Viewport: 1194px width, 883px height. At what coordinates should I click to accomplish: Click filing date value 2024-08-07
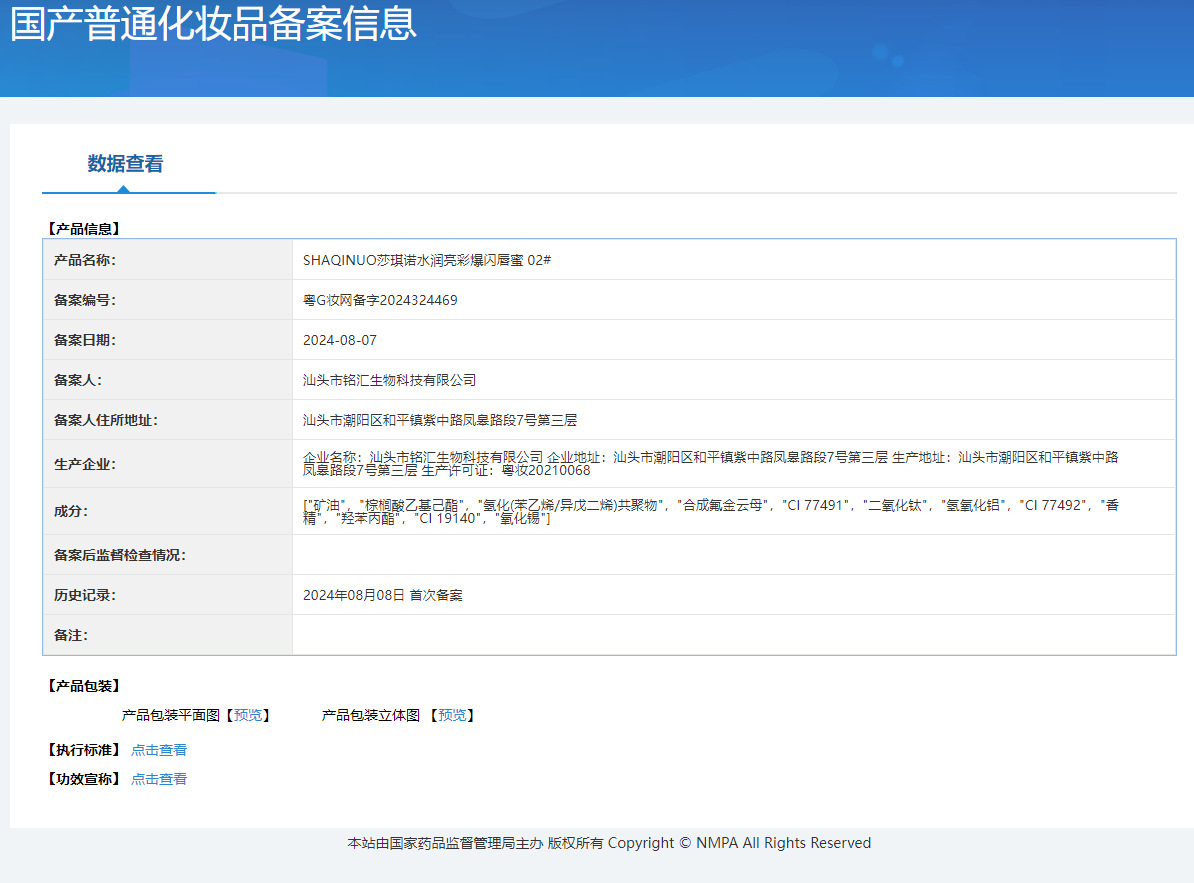click(x=340, y=340)
